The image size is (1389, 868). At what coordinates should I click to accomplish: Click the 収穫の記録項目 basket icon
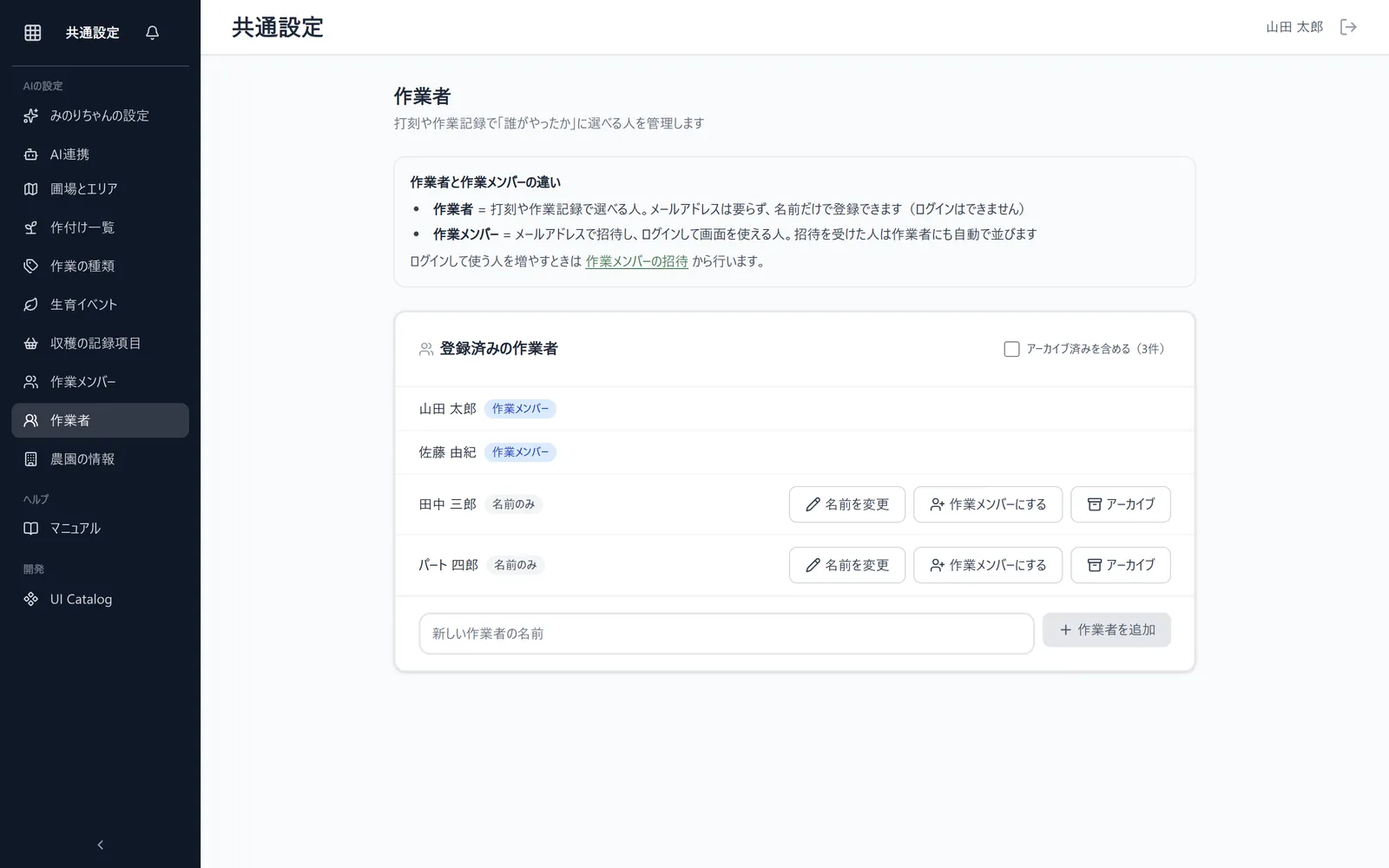coord(31,343)
